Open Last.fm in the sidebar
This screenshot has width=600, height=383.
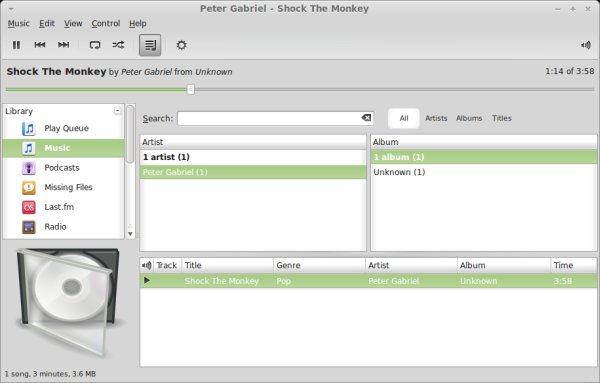pos(64,207)
